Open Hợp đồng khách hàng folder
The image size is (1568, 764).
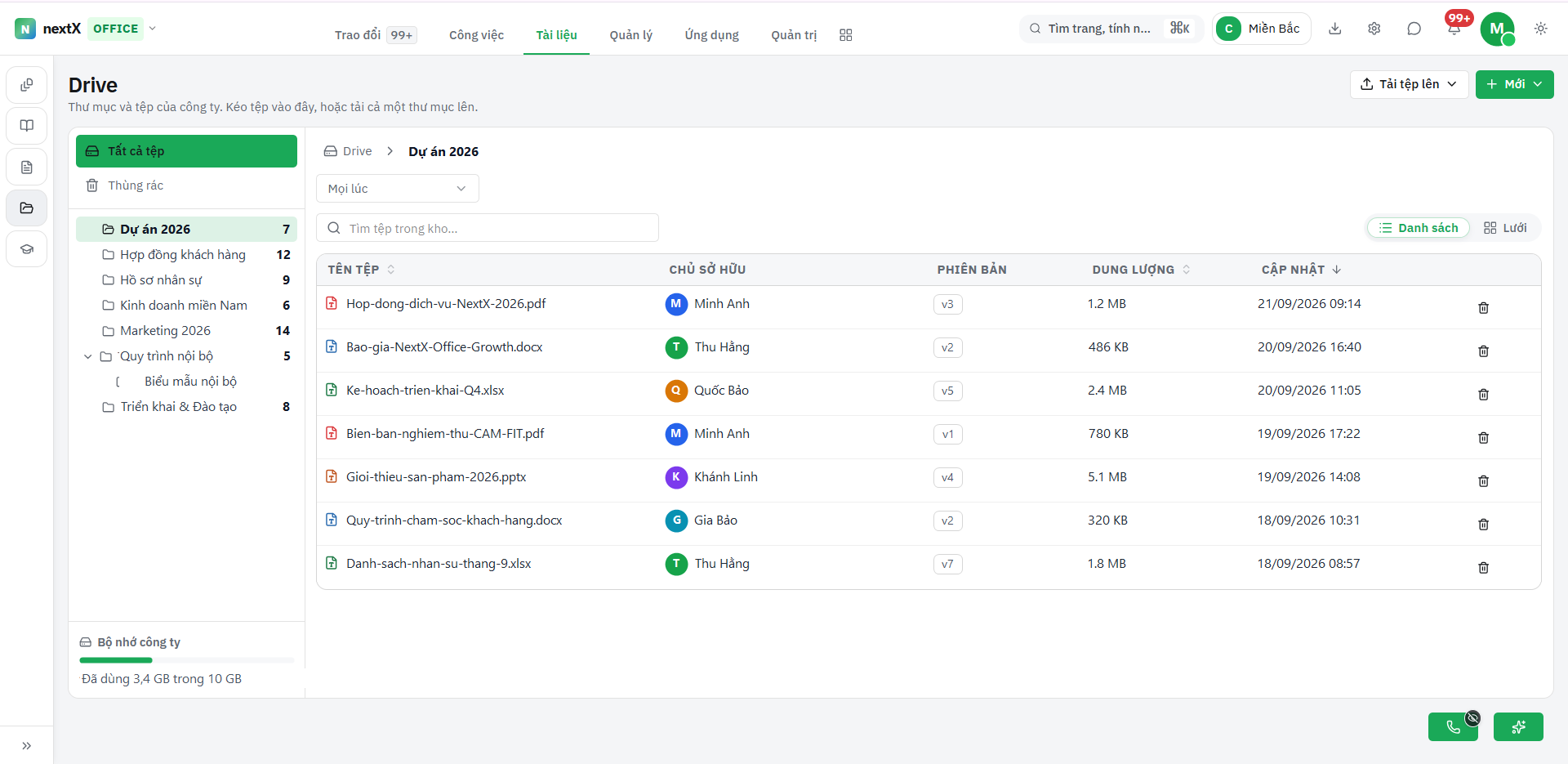[186, 255]
